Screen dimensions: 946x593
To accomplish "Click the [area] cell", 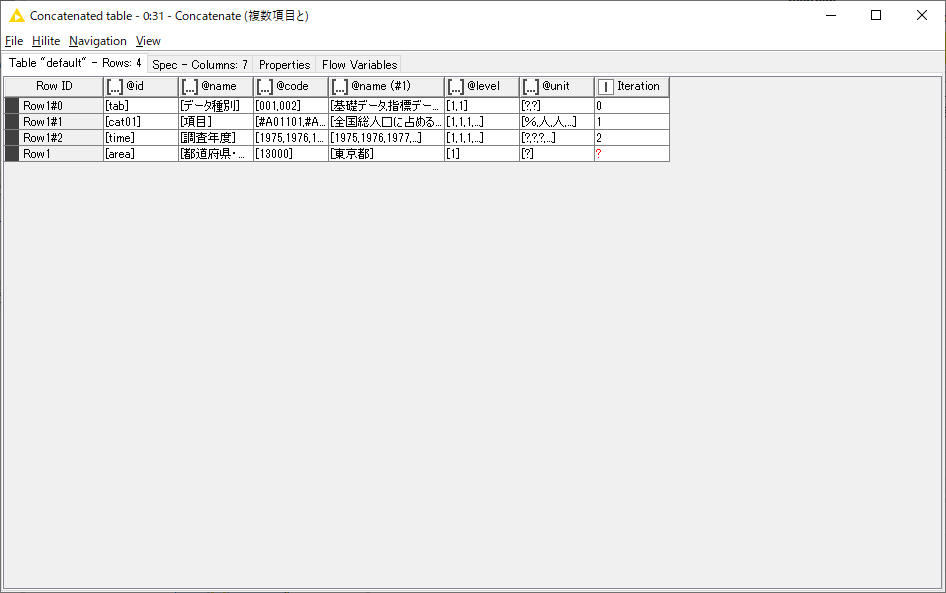I will pos(141,154).
